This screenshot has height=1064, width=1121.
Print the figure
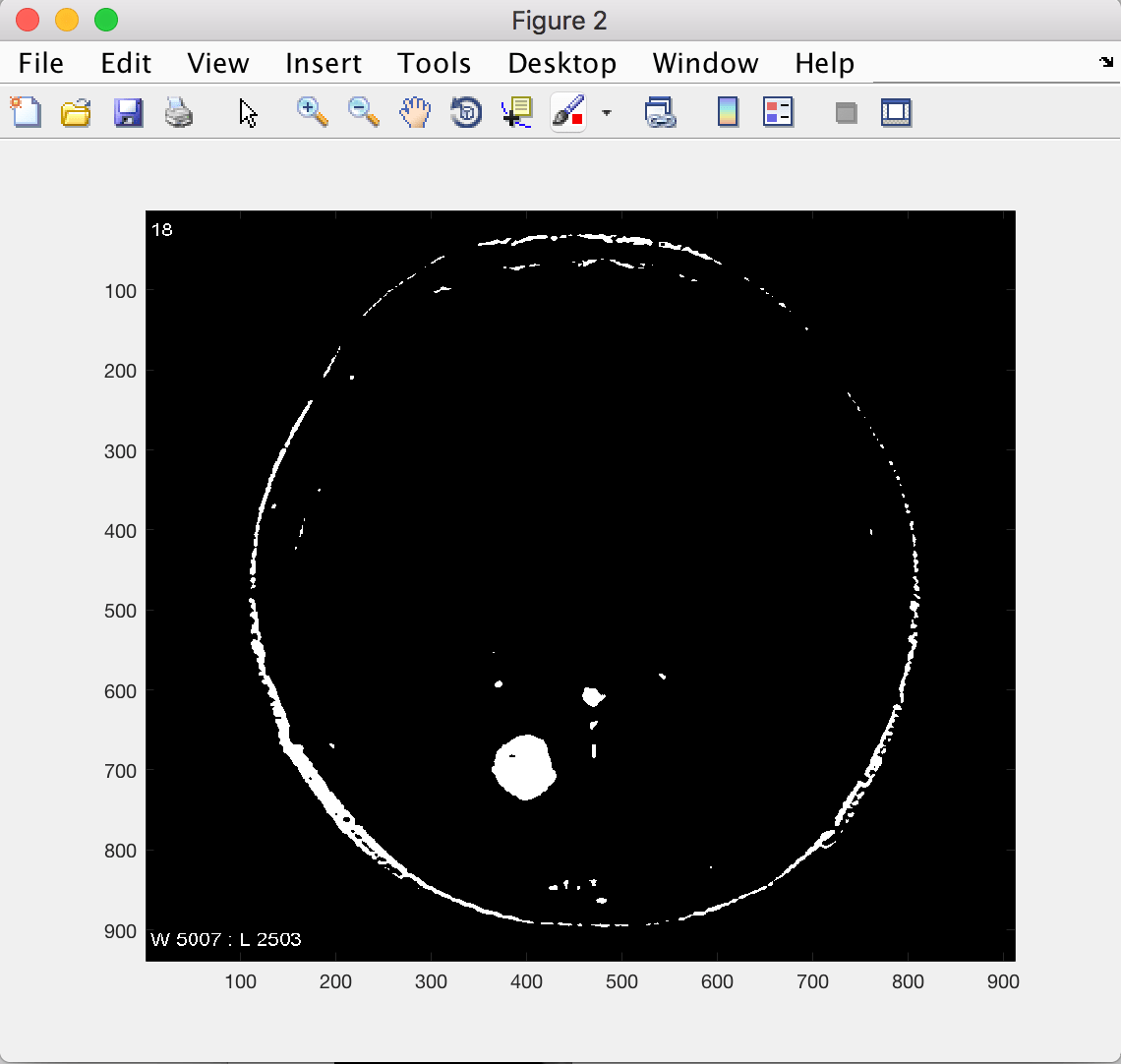[180, 111]
